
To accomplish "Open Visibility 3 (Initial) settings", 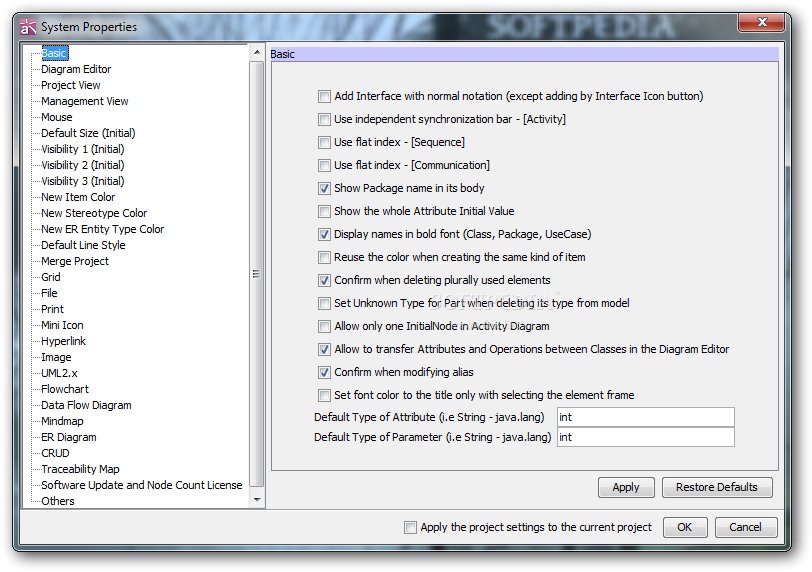I will [x=82, y=182].
